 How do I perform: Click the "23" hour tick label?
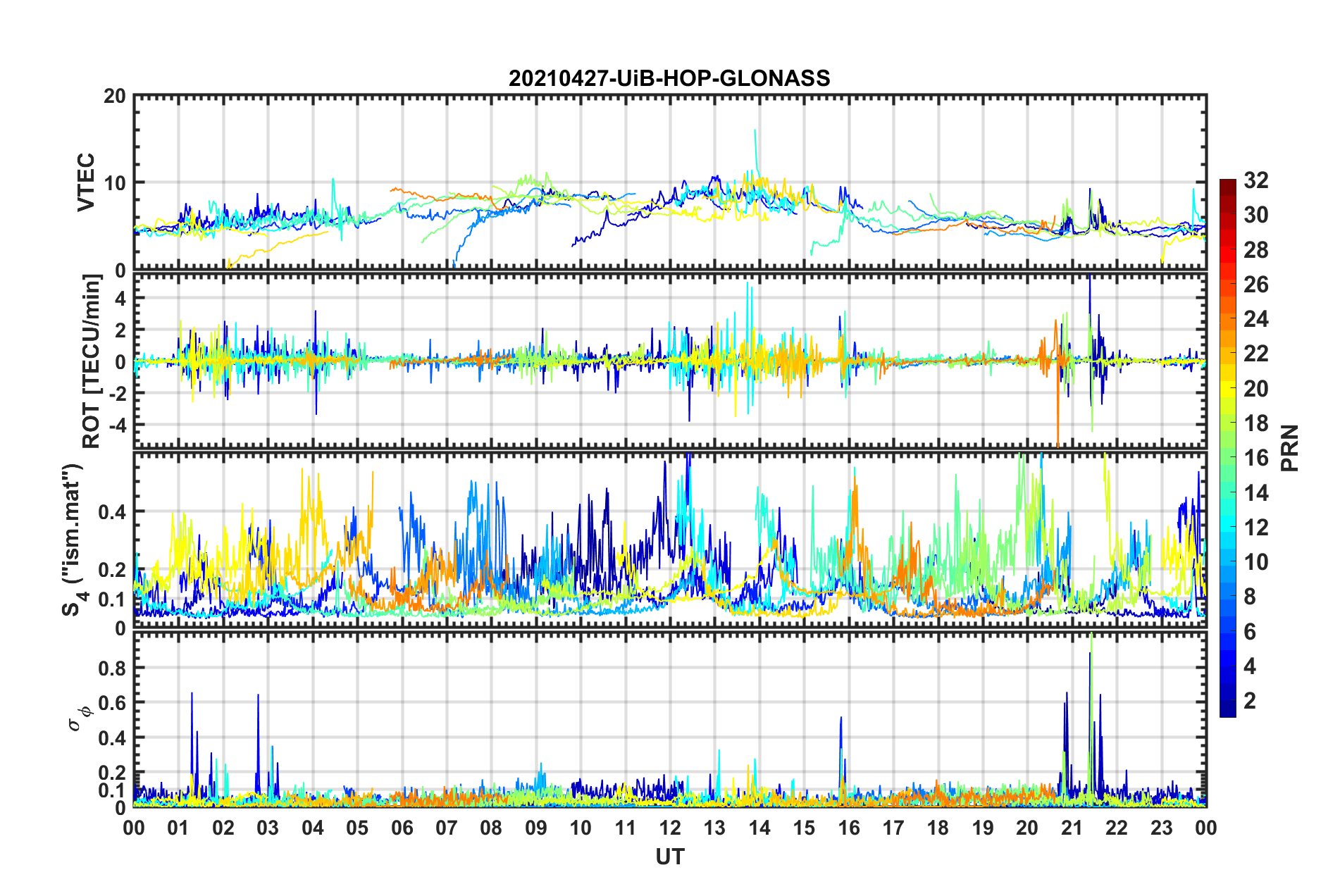click(x=1162, y=828)
